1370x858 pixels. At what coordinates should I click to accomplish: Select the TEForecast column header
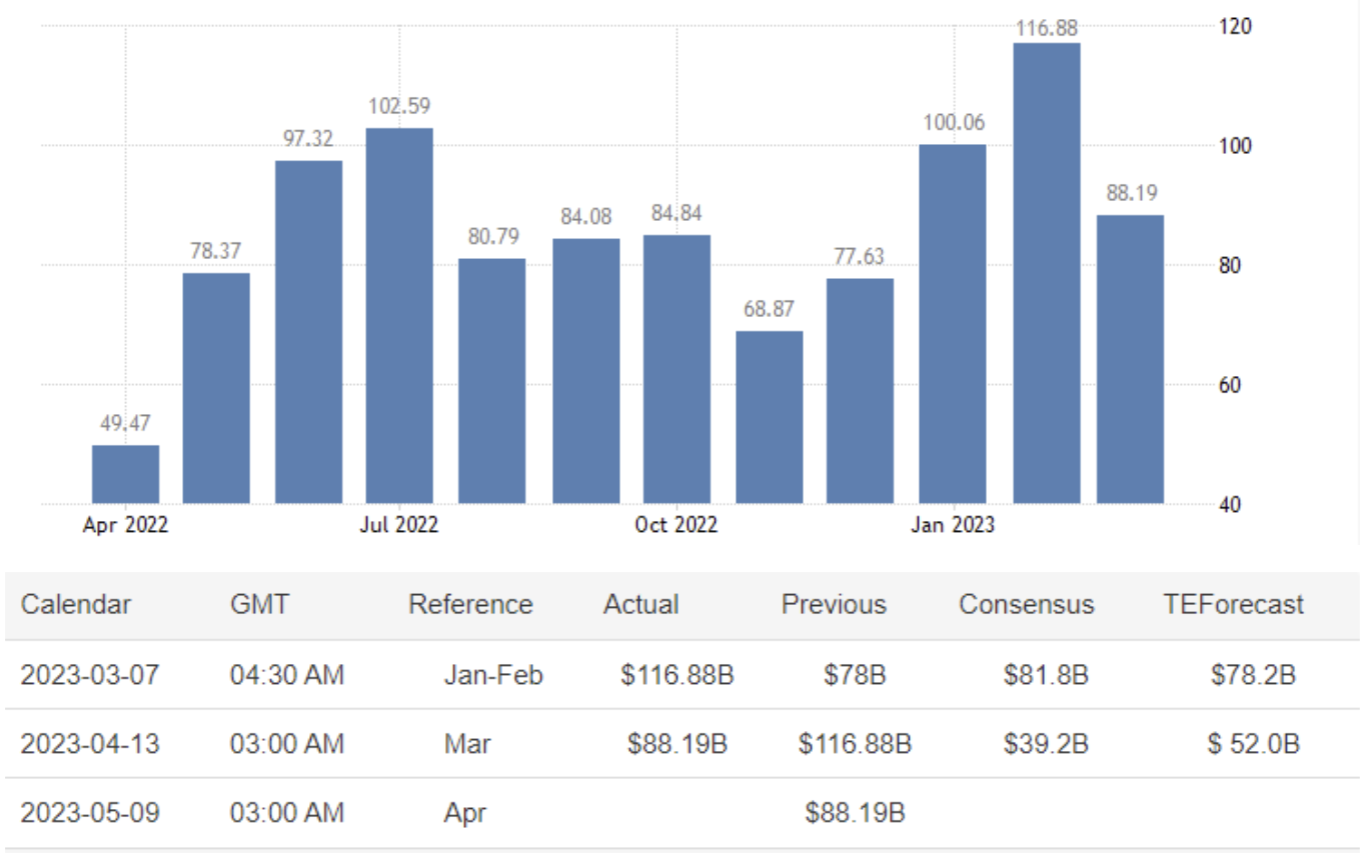[1234, 605]
